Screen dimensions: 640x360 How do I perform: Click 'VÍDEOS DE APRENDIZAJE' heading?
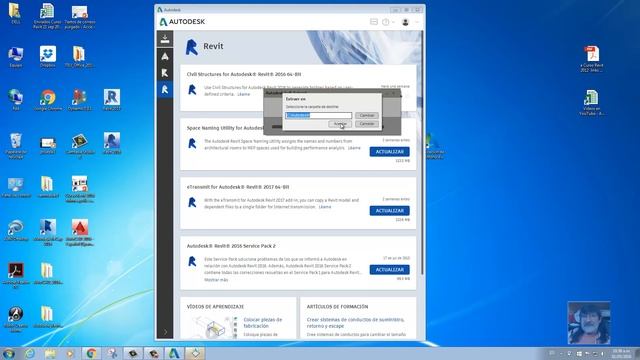tap(215, 307)
